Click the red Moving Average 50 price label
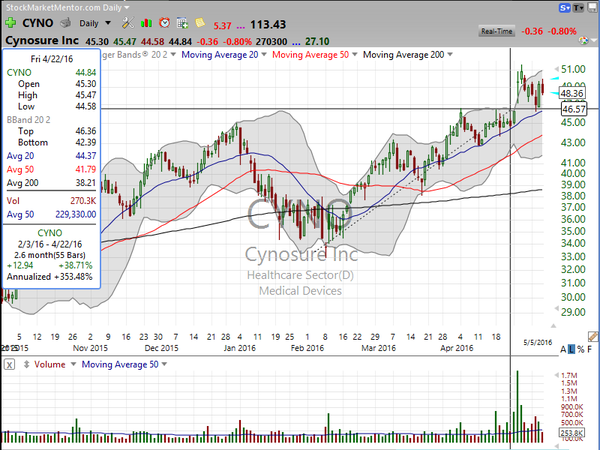The width and height of the screenshot is (600, 450). pyautogui.click(x=310, y=55)
